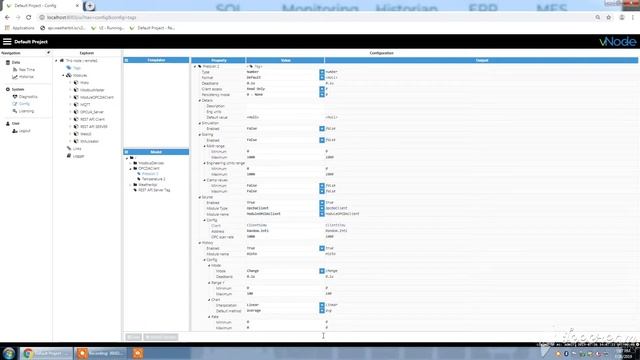Click the Model panel header icon
Viewport: 640px width, 360px height.
(x=126, y=152)
